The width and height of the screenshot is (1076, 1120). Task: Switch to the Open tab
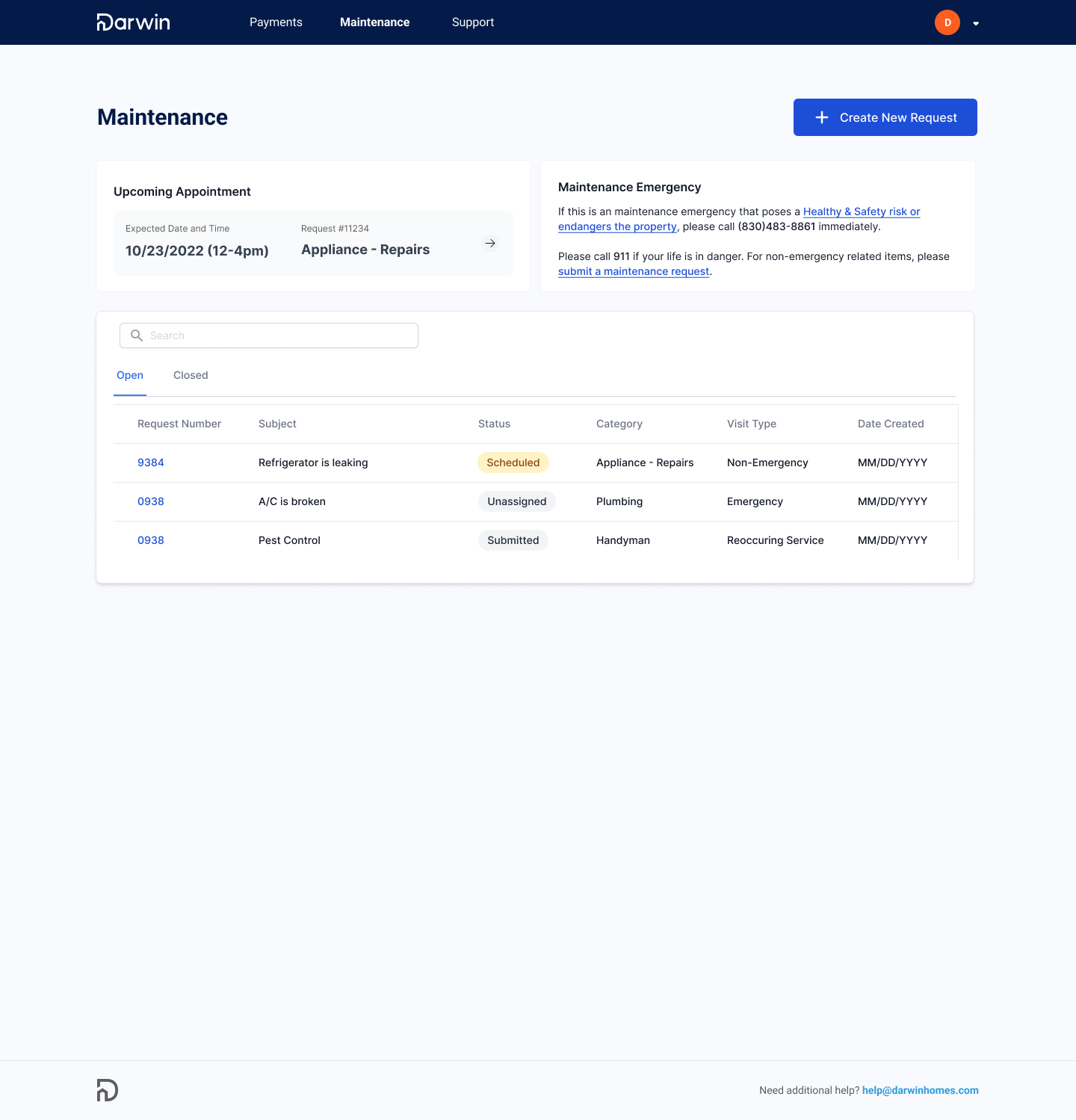coord(130,375)
